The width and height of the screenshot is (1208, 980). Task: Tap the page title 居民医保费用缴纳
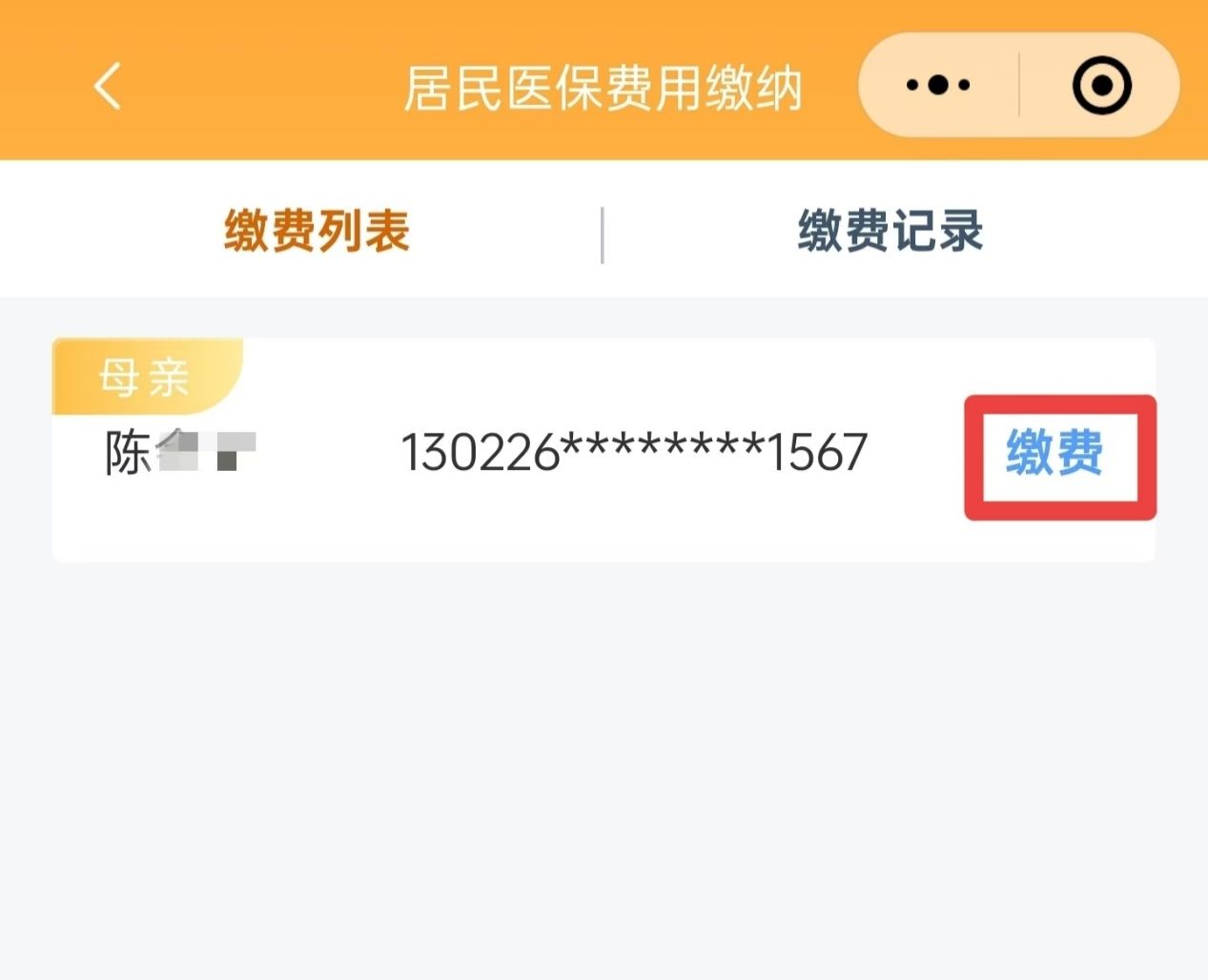[603, 89]
